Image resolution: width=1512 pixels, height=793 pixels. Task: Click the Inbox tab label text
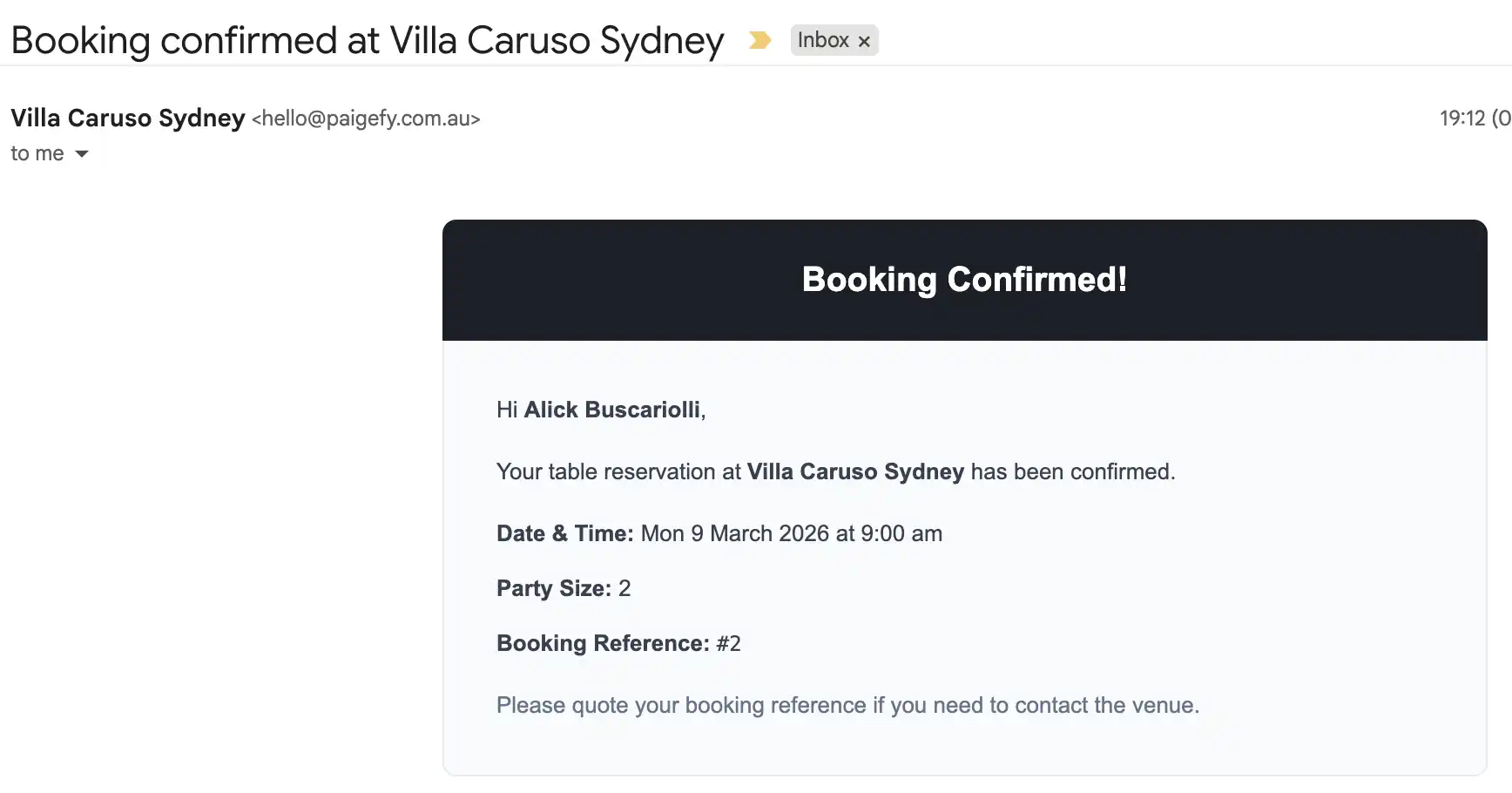pyautogui.click(x=824, y=40)
